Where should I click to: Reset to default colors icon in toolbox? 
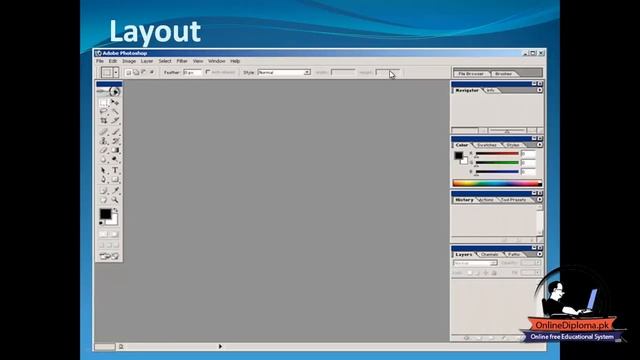click(x=101, y=223)
